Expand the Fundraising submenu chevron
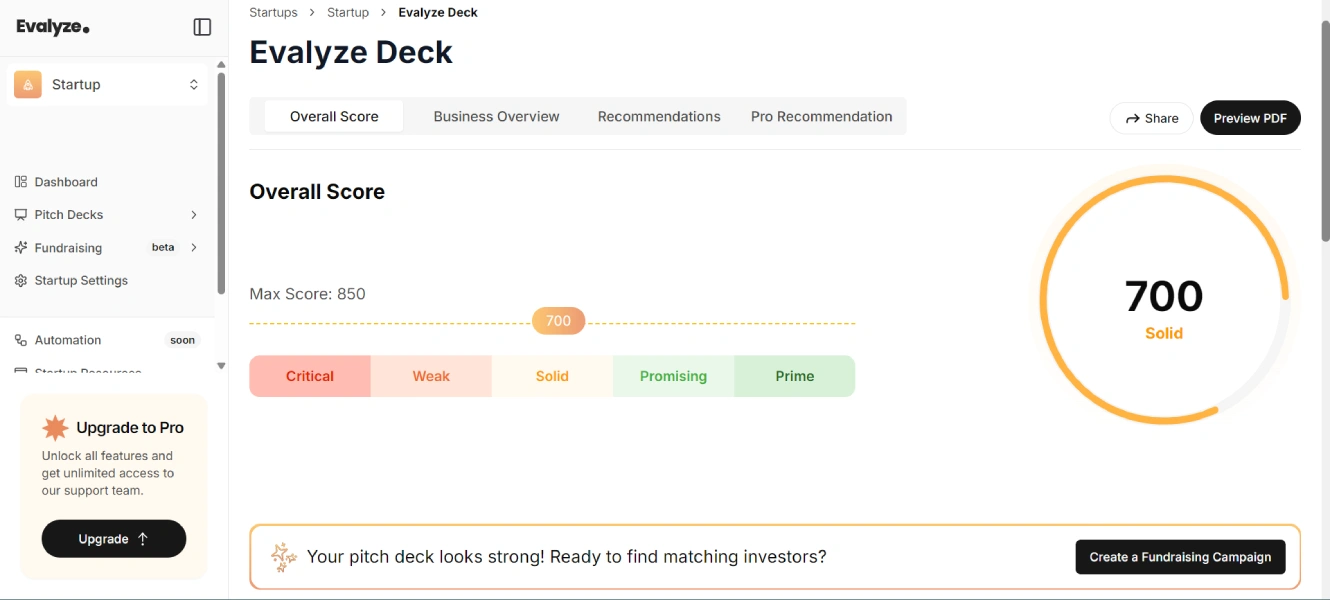 tap(194, 248)
